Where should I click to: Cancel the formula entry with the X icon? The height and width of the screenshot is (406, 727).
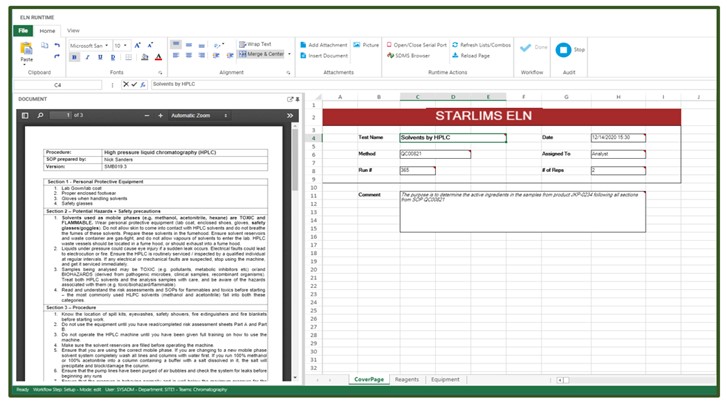(126, 84)
